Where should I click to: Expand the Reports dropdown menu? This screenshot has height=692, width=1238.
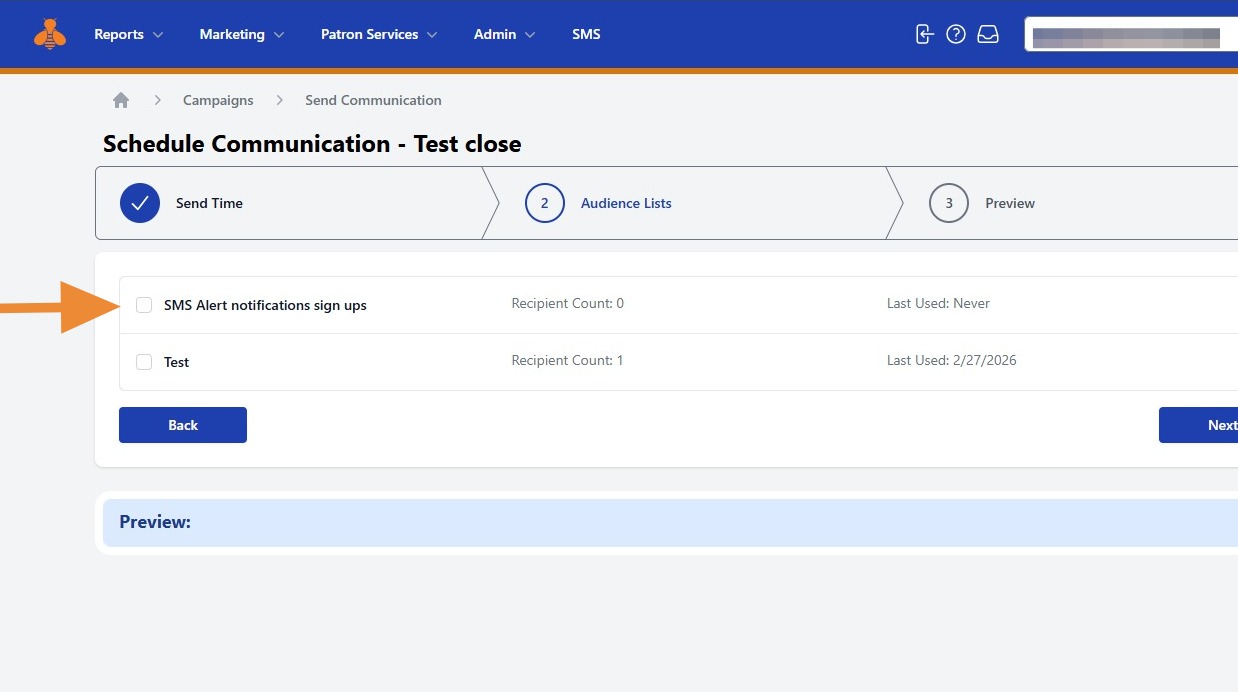point(128,34)
